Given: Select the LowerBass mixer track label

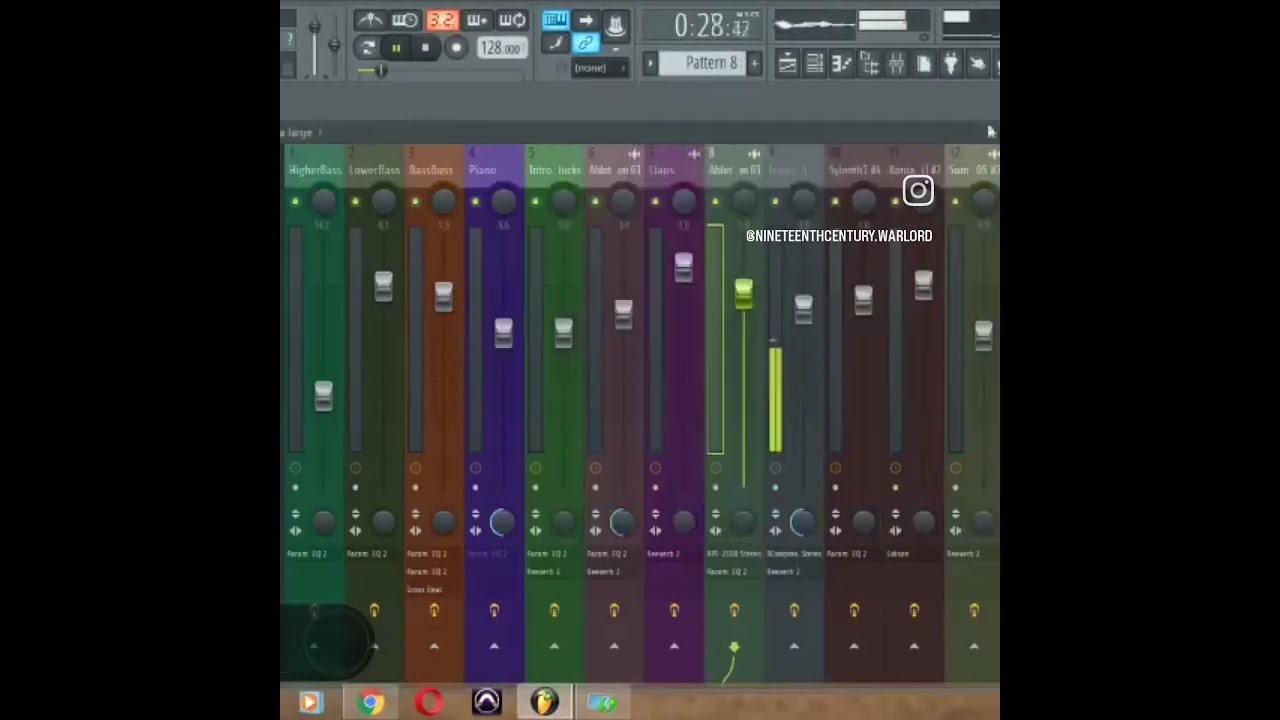Looking at the screenshot, I should [375, 170].
